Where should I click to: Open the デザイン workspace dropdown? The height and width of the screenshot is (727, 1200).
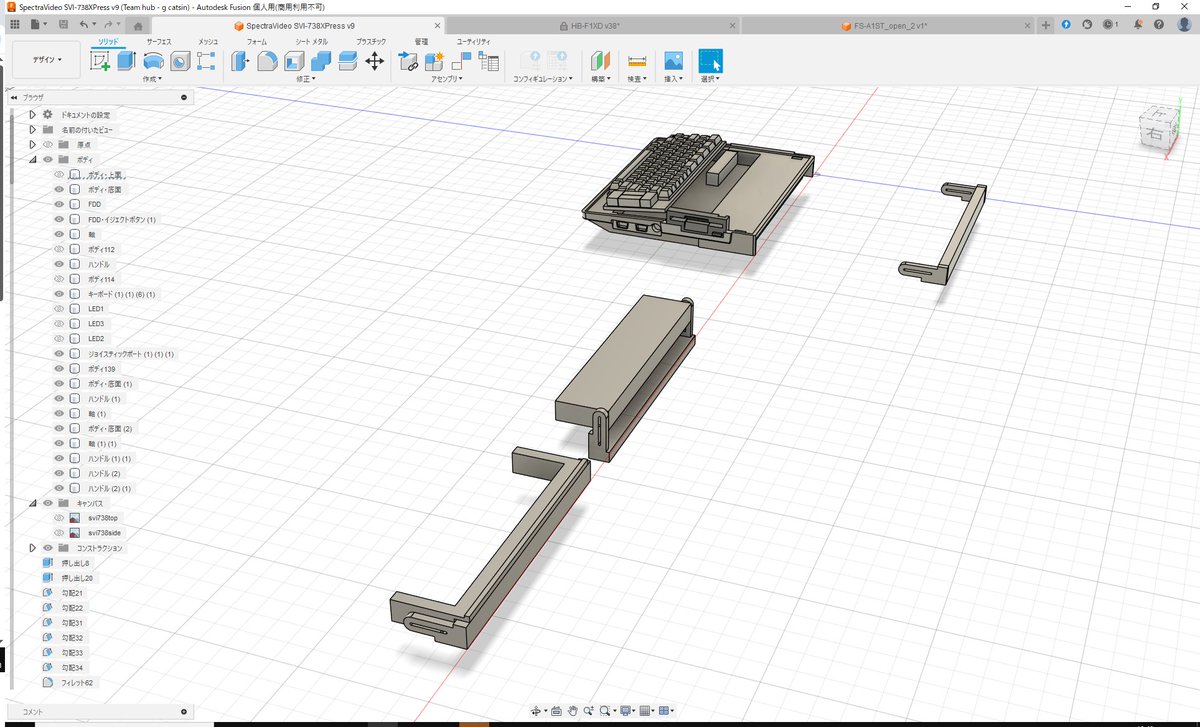point(47,59)
